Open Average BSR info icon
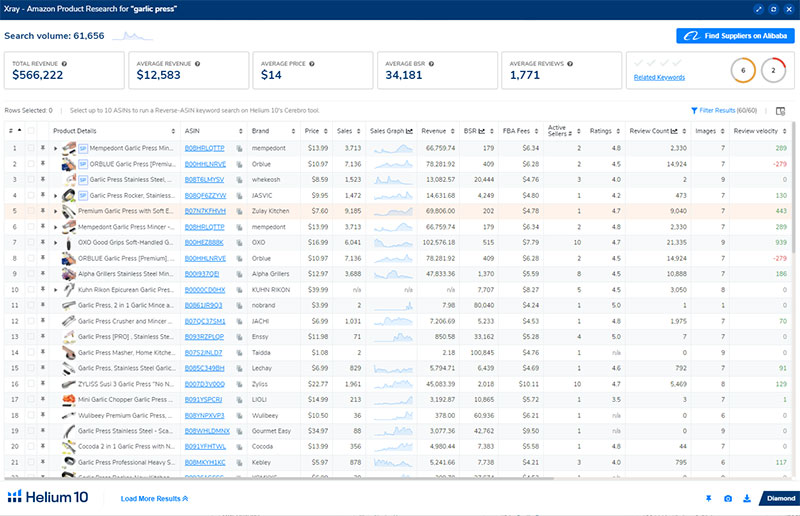 (x=431, y=64)
